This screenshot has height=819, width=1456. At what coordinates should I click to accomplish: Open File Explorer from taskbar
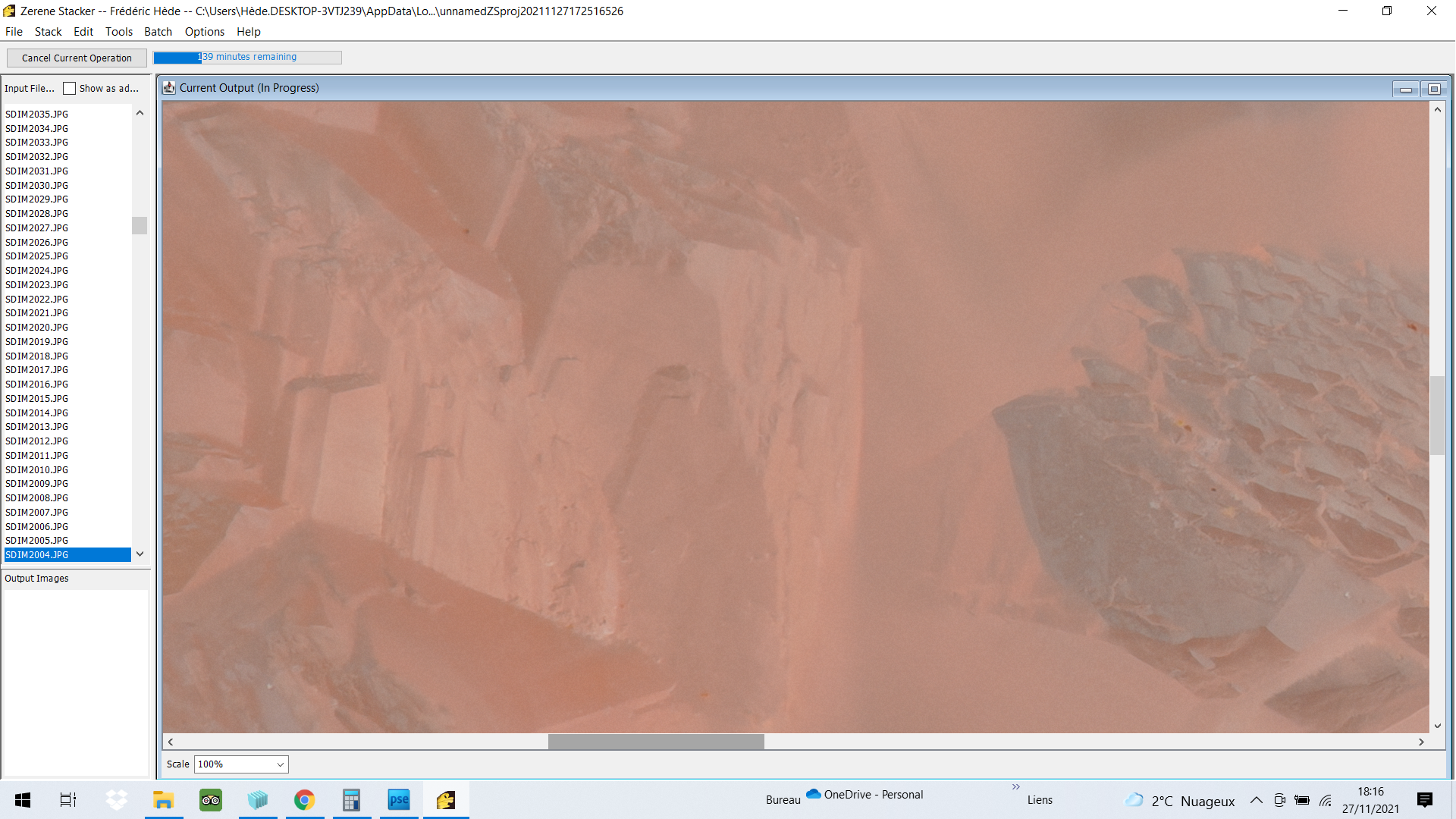click(163, 800)
